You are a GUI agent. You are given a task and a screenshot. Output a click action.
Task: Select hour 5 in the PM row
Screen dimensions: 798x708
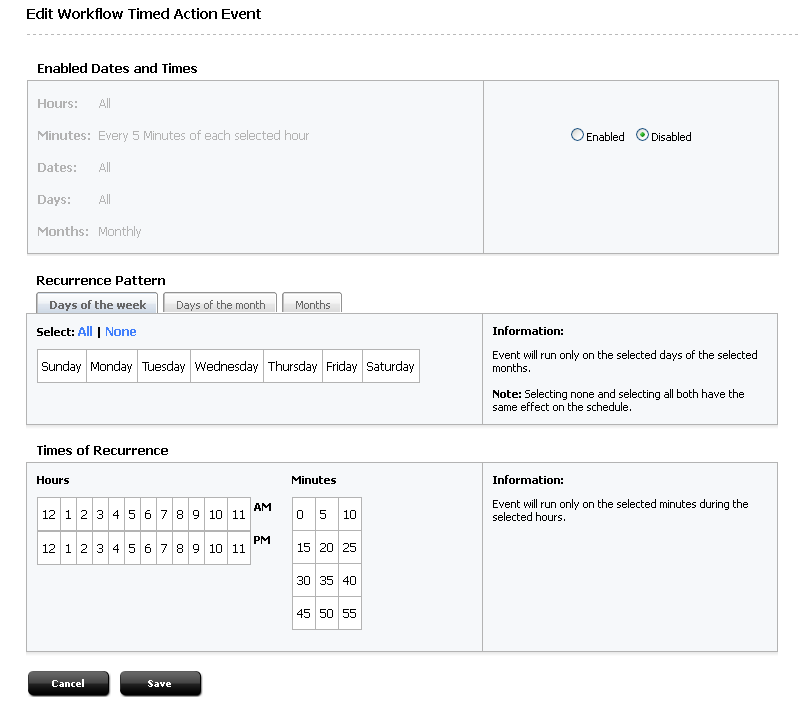point(132,548)
